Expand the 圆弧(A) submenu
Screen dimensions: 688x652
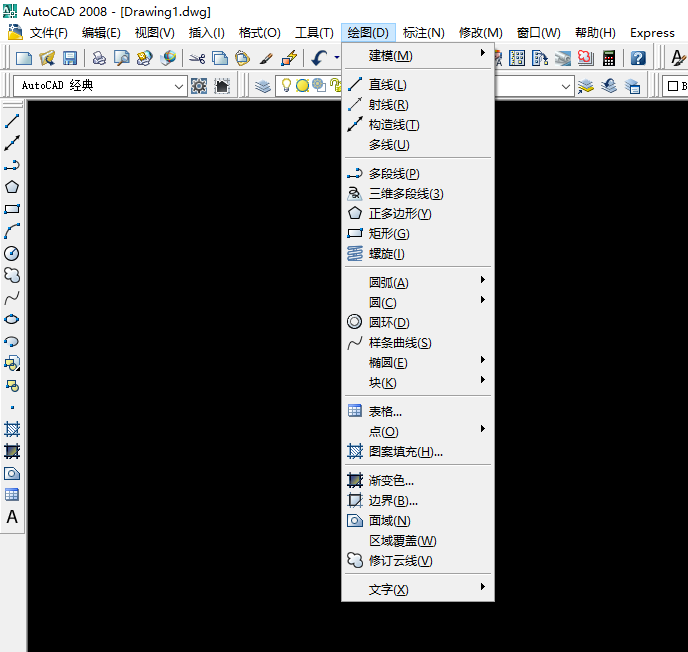pyautogui.click(x=418, y=283)
